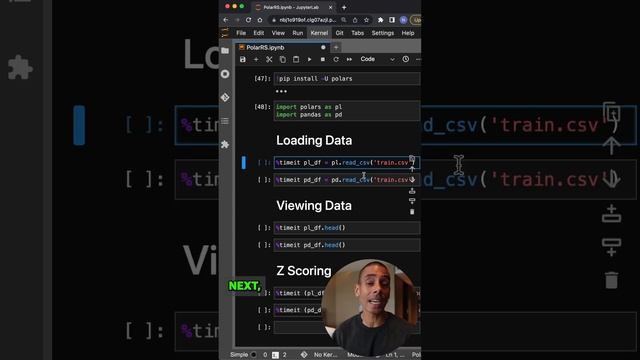Viewport: 640px width, 360px height.
Task: Open the clock icon in notebook toolbar
Action: (x=405, y=59)
